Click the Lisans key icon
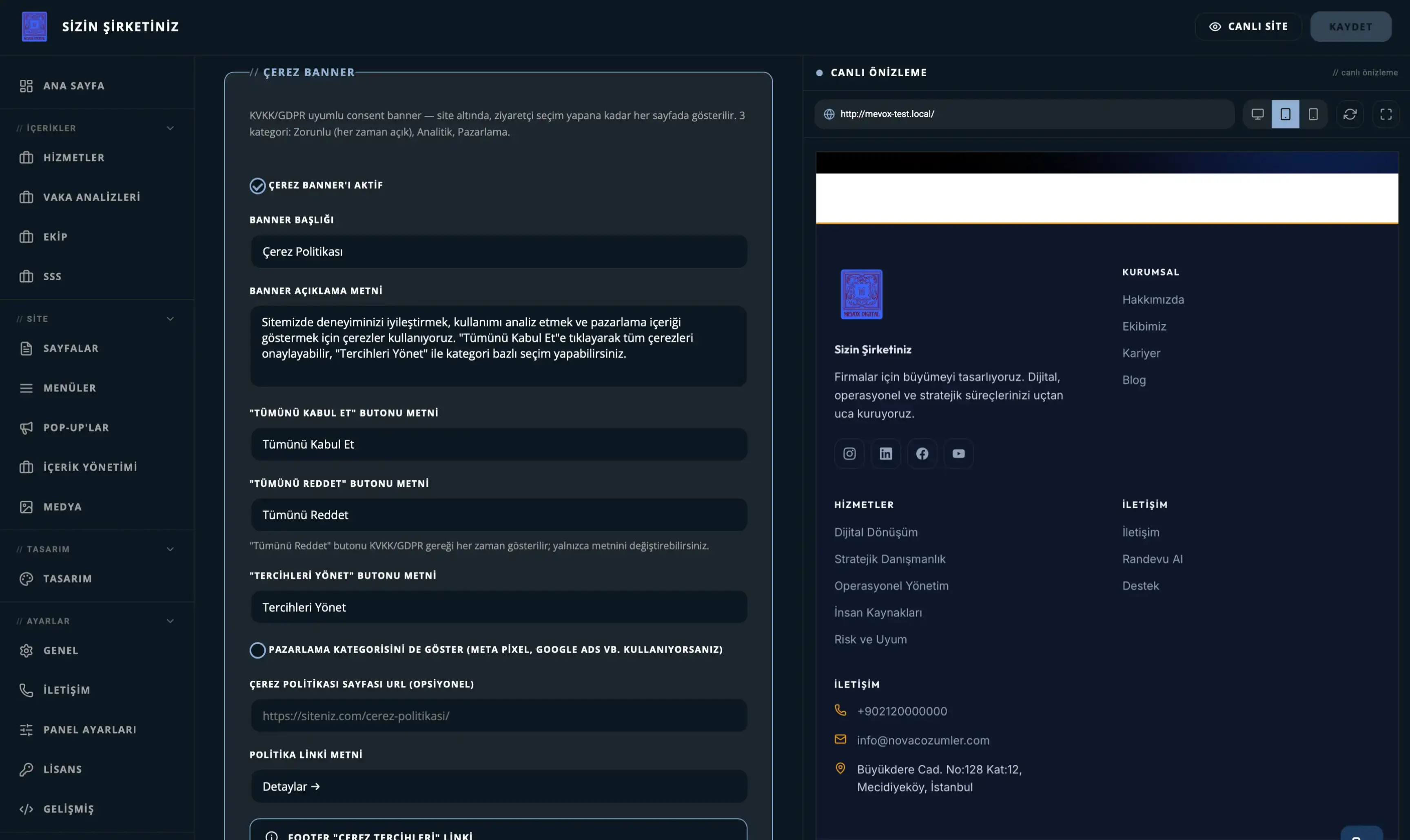 (26, 770)
